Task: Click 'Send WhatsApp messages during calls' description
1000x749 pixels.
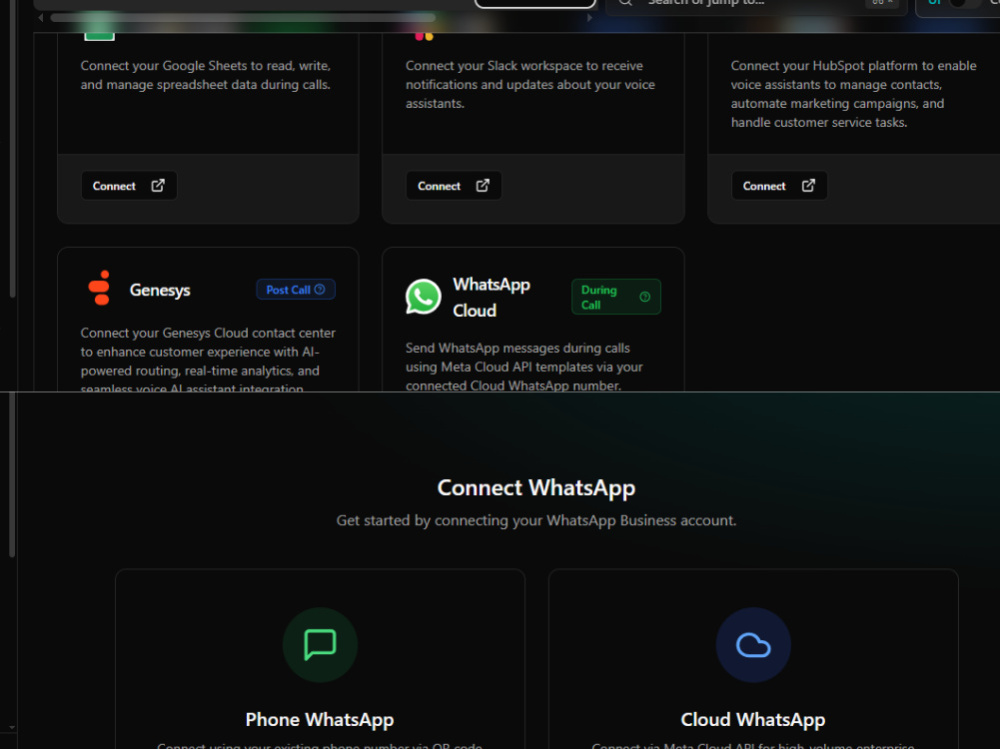Action: pos(524,367)
